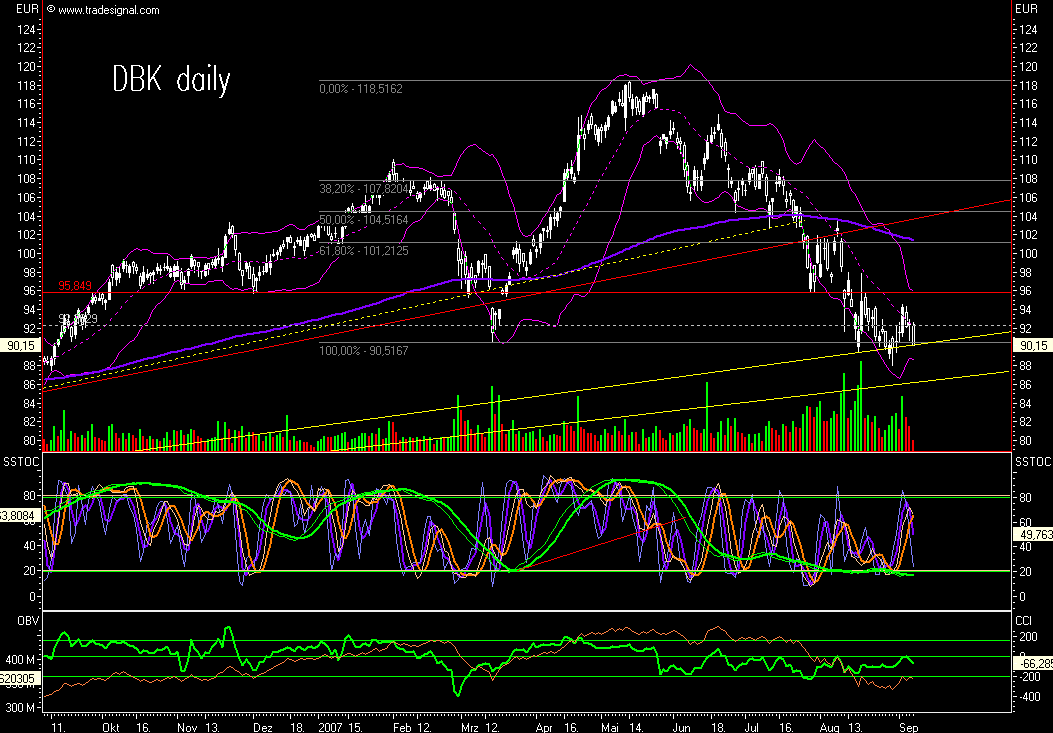Click the '-200' CCI axis label
Screen dimensions: 1053x733
click(1029, 677)
